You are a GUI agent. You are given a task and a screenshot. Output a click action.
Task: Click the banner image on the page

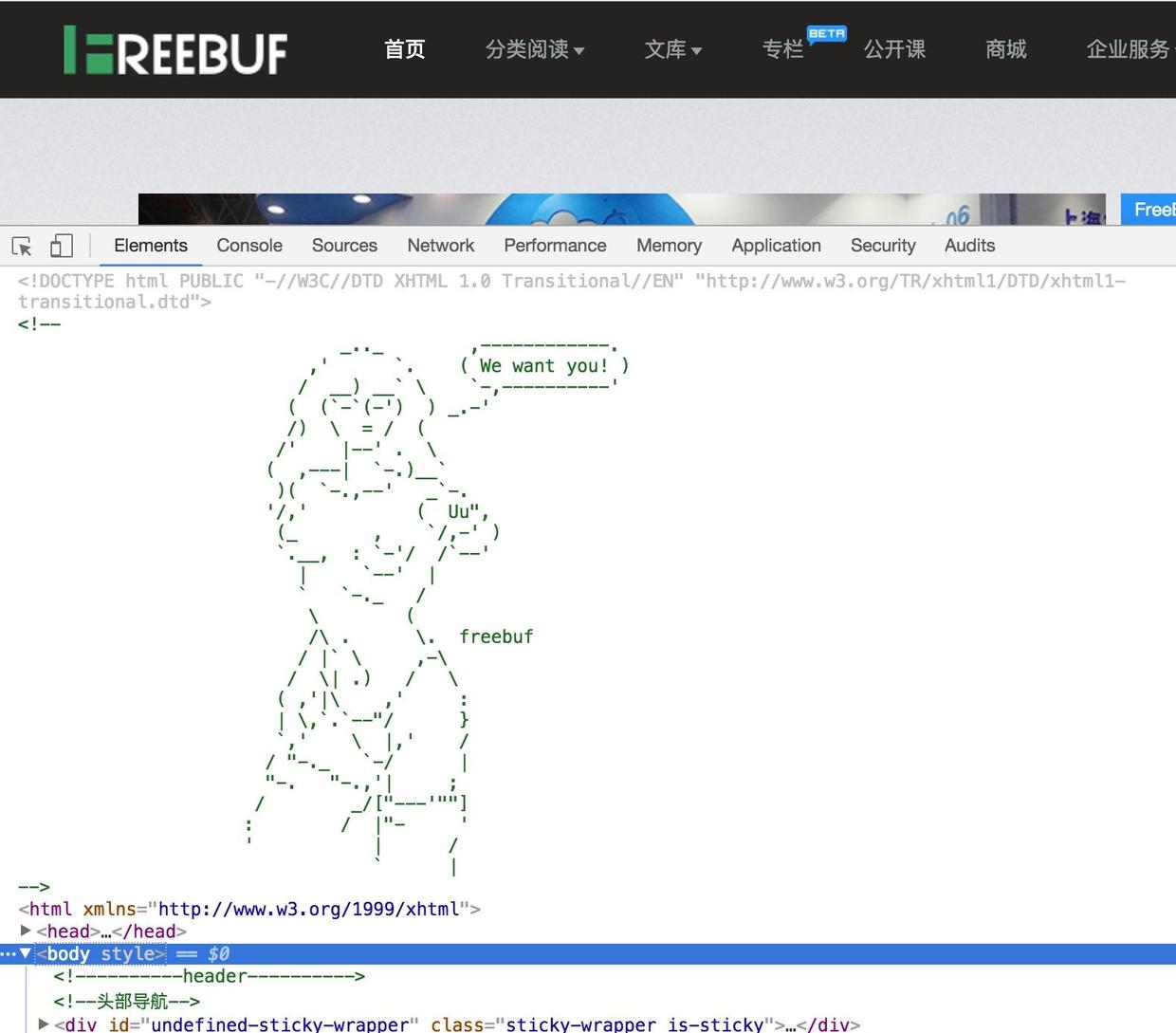pyautogui.click(x=622, y=210)
